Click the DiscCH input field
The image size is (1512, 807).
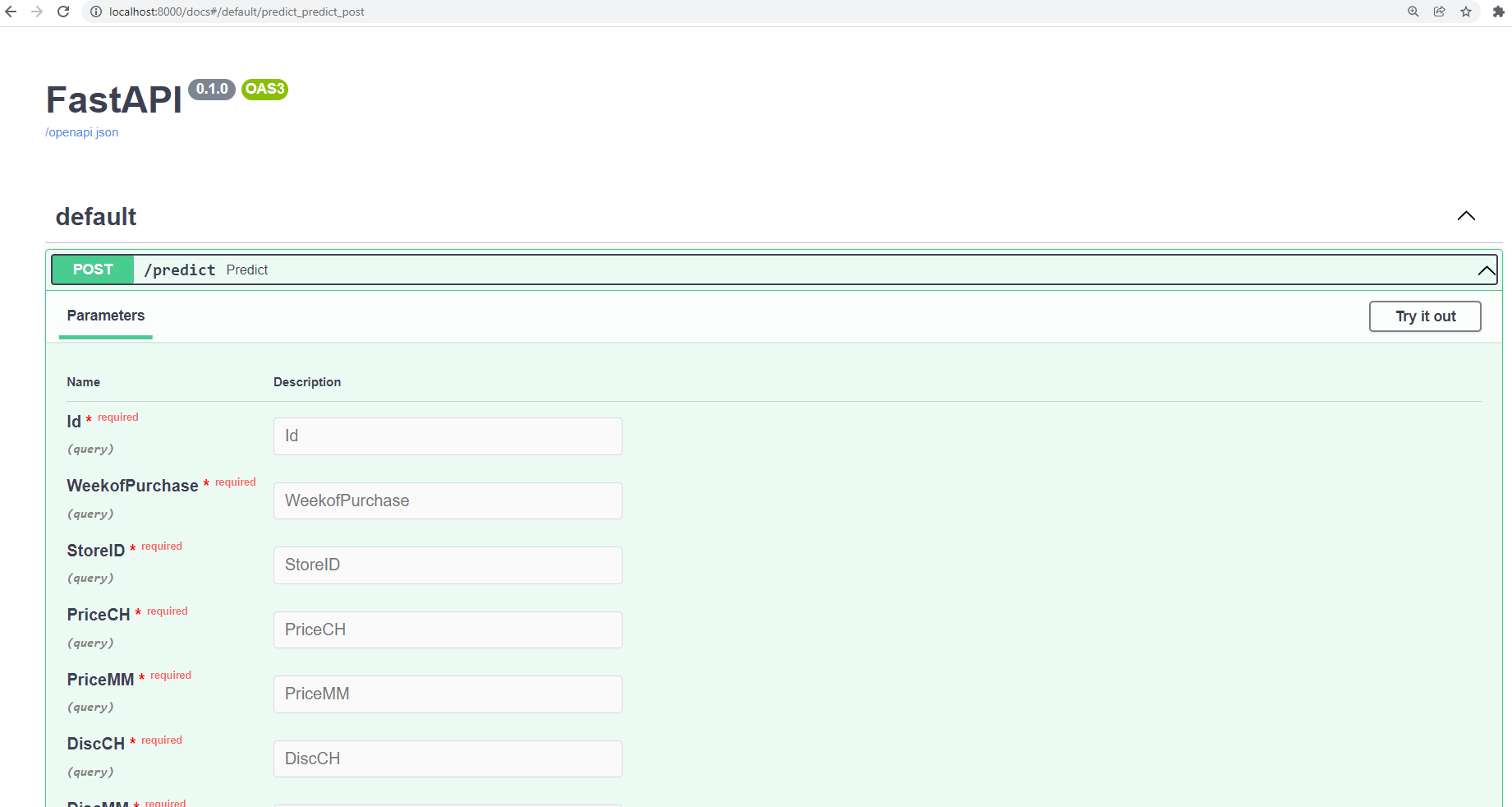tap(448, 759)
